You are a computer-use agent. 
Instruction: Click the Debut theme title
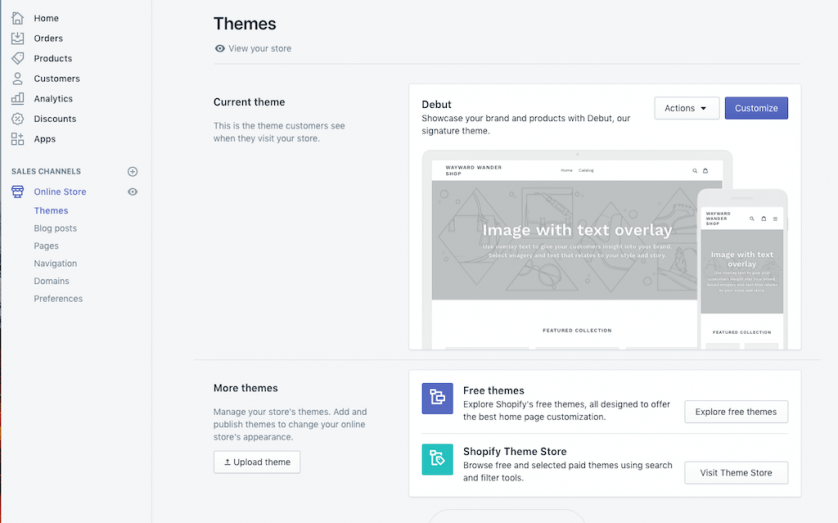(436, 104)
